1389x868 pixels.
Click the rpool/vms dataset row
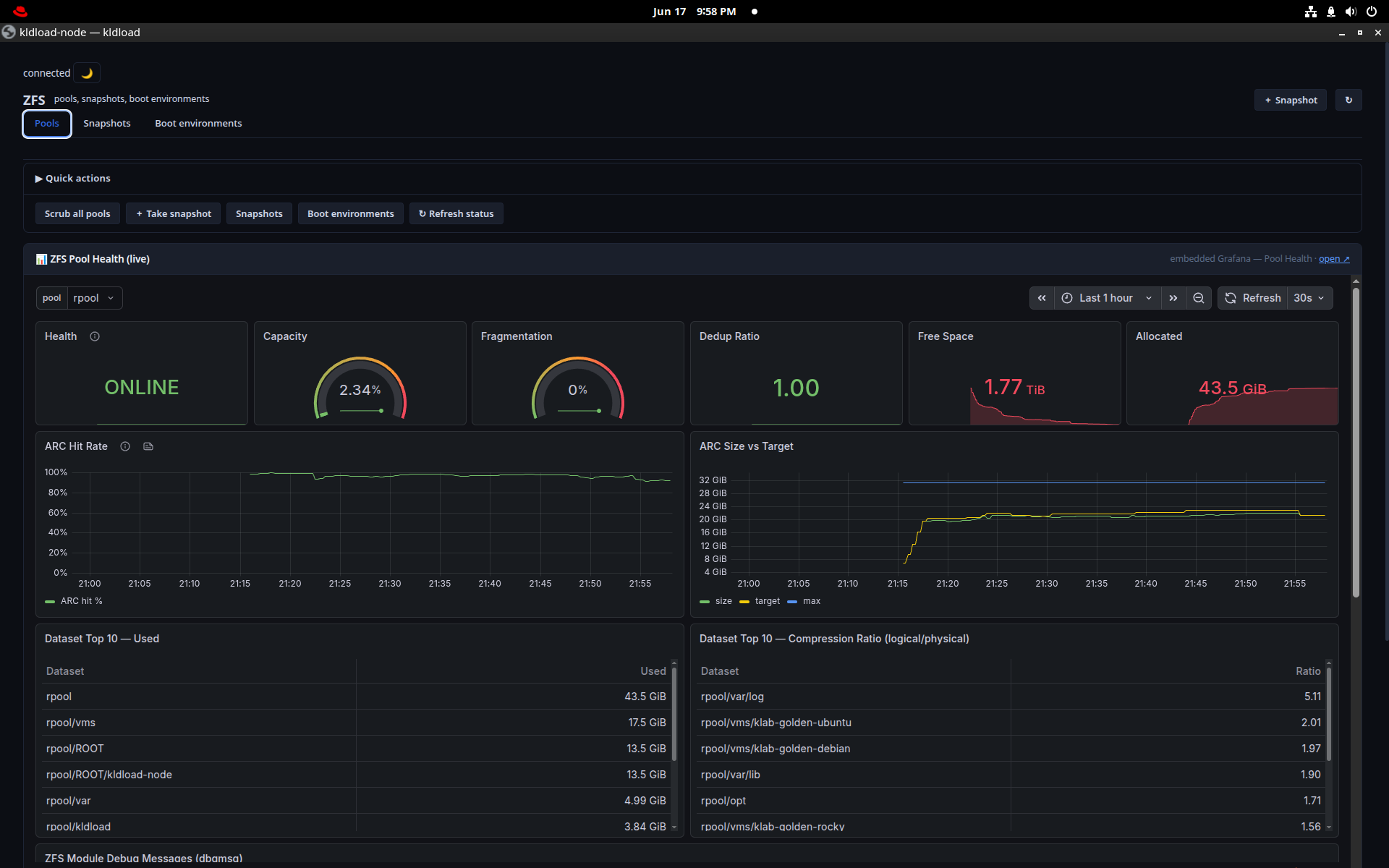coord(356,723)
